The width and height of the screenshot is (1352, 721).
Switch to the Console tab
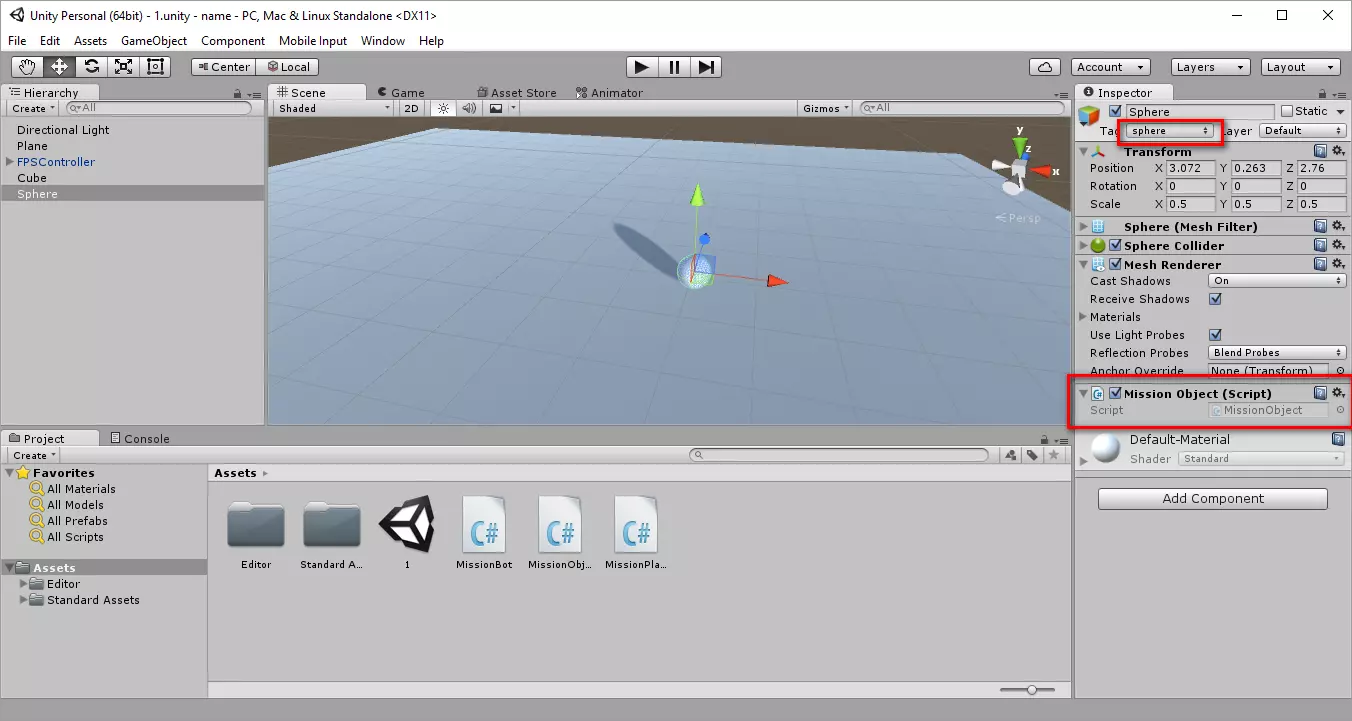(x=140, y=438)
